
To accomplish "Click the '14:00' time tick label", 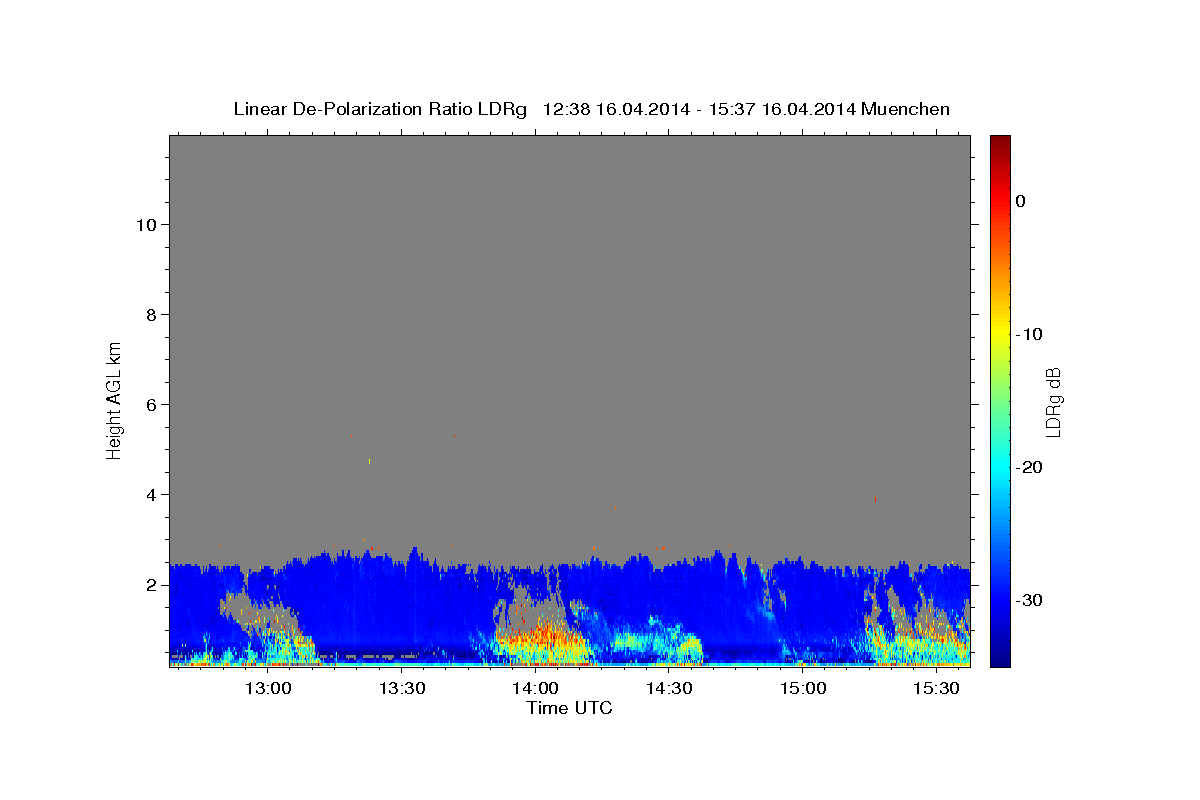I will tap(535, 689).
